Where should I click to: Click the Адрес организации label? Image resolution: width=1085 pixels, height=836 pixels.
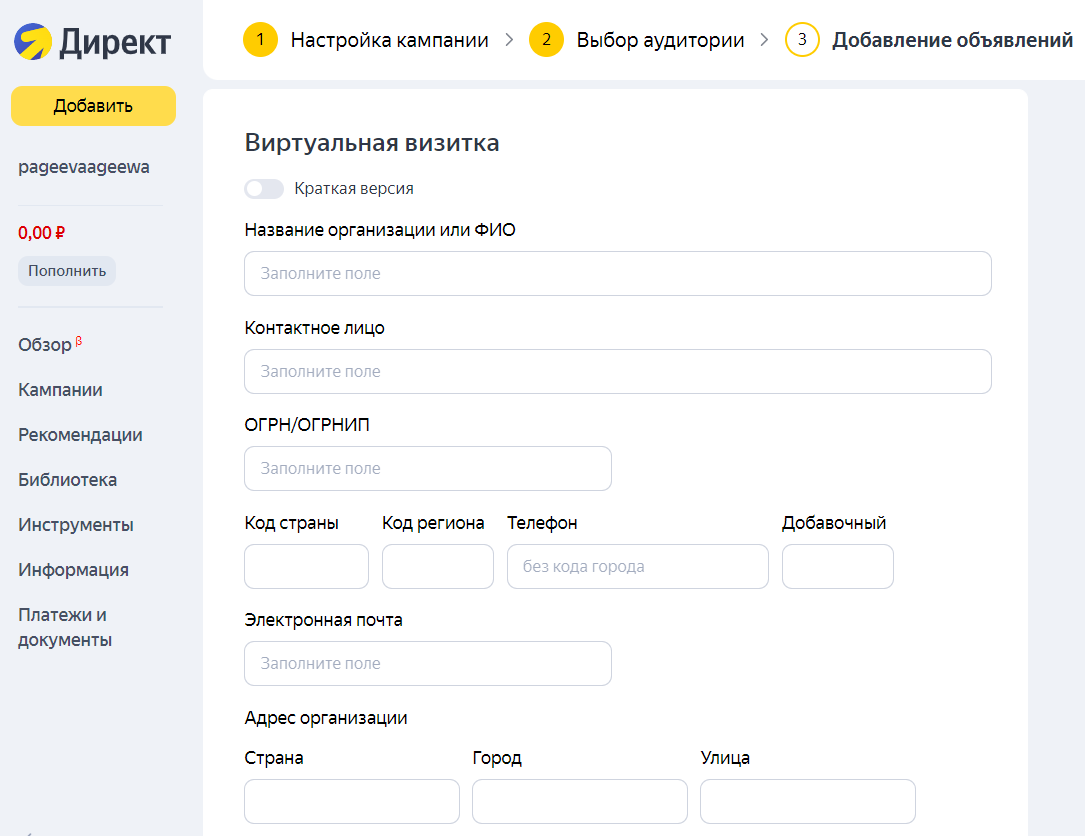point(326,718)
